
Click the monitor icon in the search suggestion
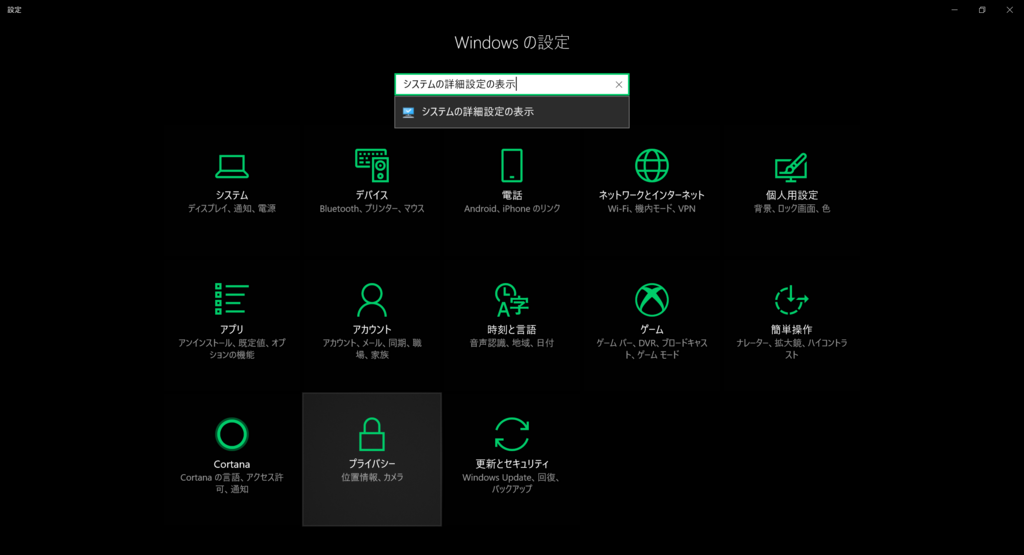[409, 112]
